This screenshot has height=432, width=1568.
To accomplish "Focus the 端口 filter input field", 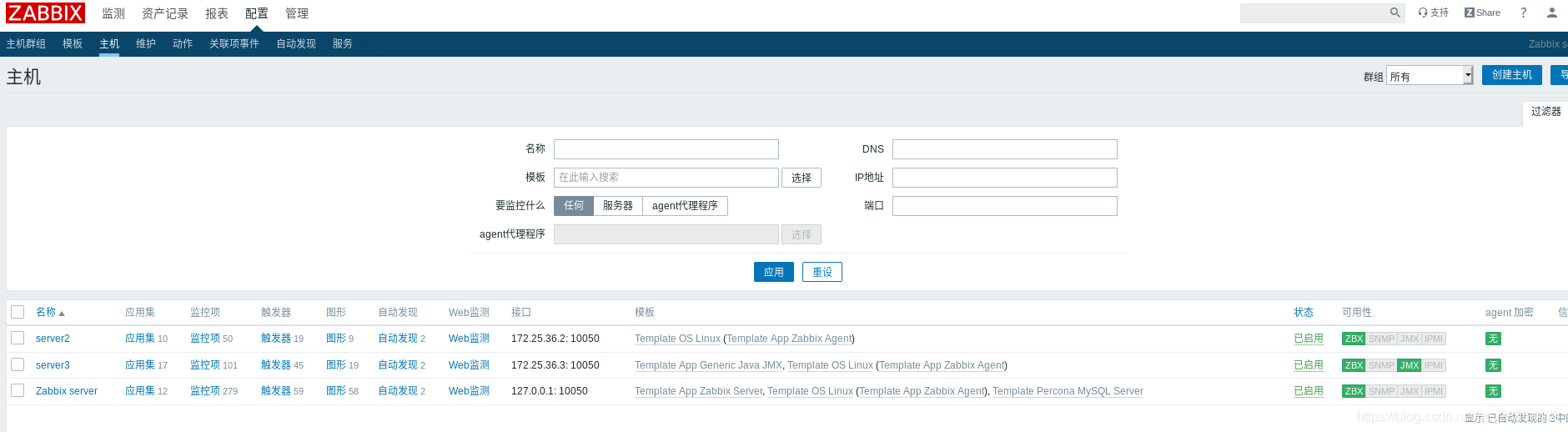I will coord(1005,206).
